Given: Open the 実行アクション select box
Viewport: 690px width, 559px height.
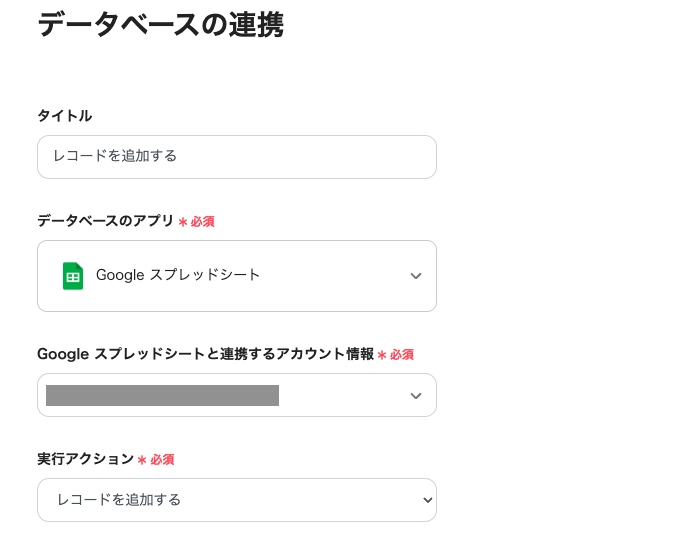Looking at the screenshot, I should click(237, 500).
